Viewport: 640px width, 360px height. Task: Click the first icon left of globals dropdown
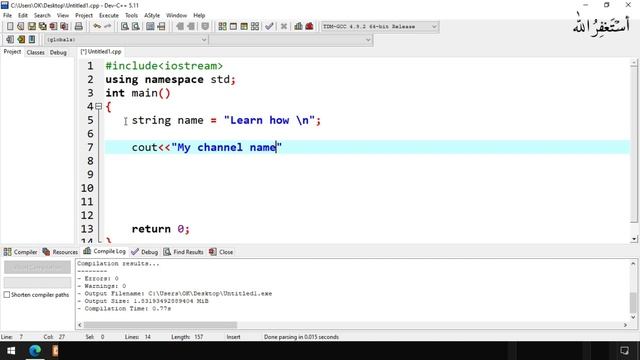tap(10, 40)
